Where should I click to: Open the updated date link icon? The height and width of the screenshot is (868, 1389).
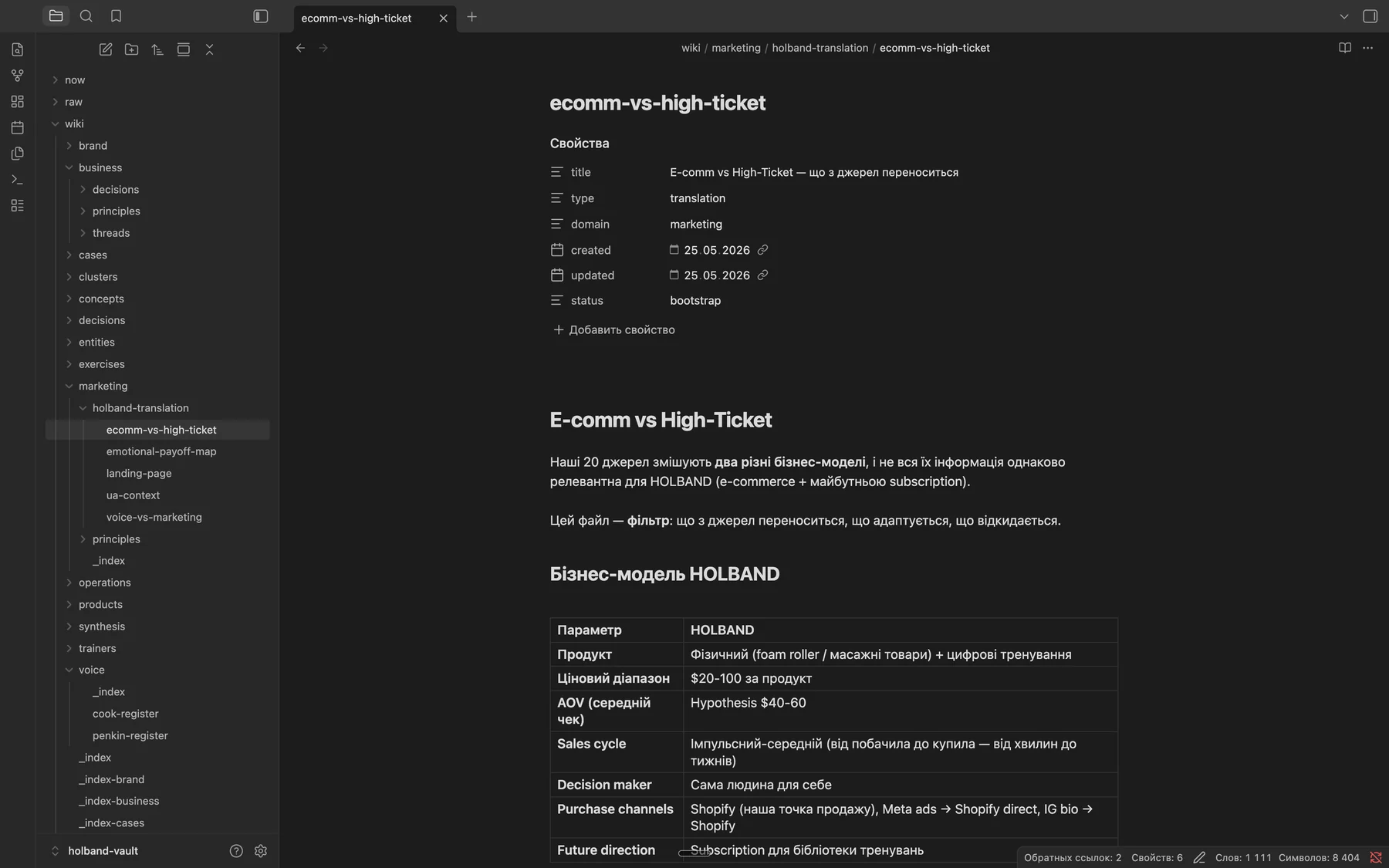(762, 275)
